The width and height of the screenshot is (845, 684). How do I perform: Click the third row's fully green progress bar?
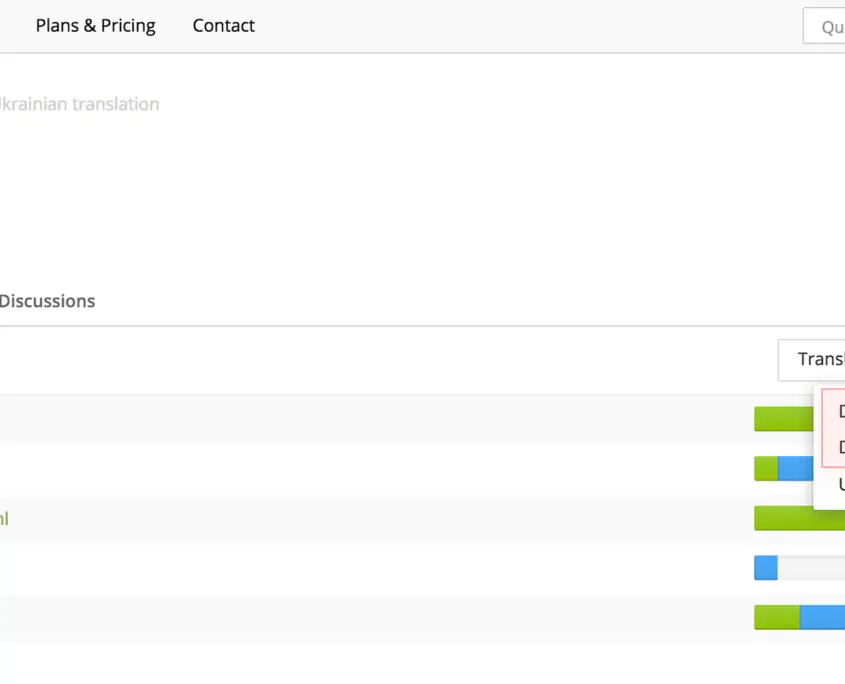pos(783,518)
